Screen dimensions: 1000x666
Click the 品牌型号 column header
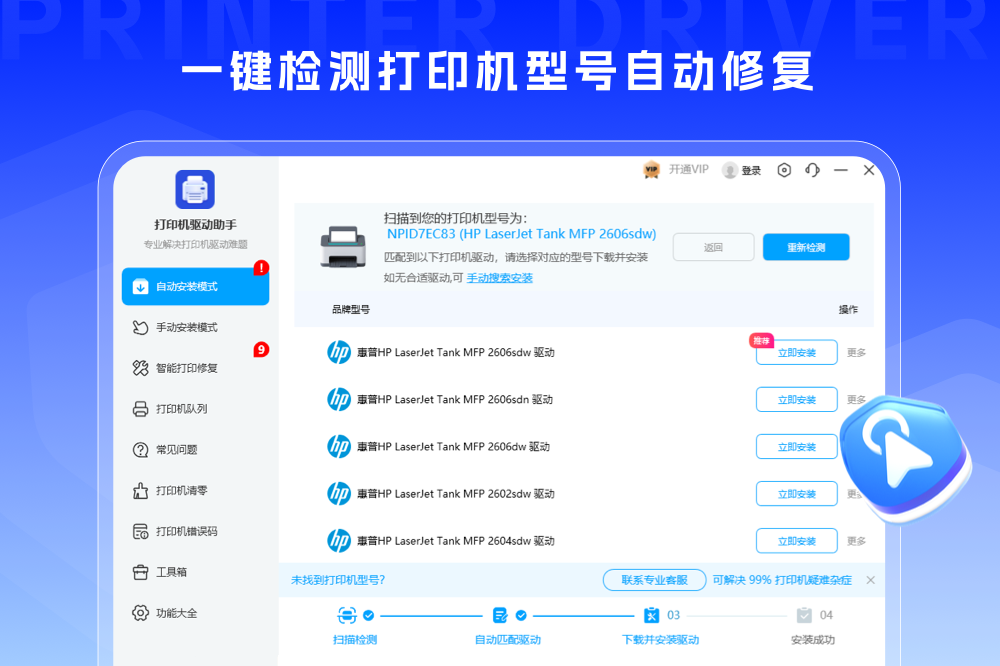pyautogui.click(x=351, y=309)
